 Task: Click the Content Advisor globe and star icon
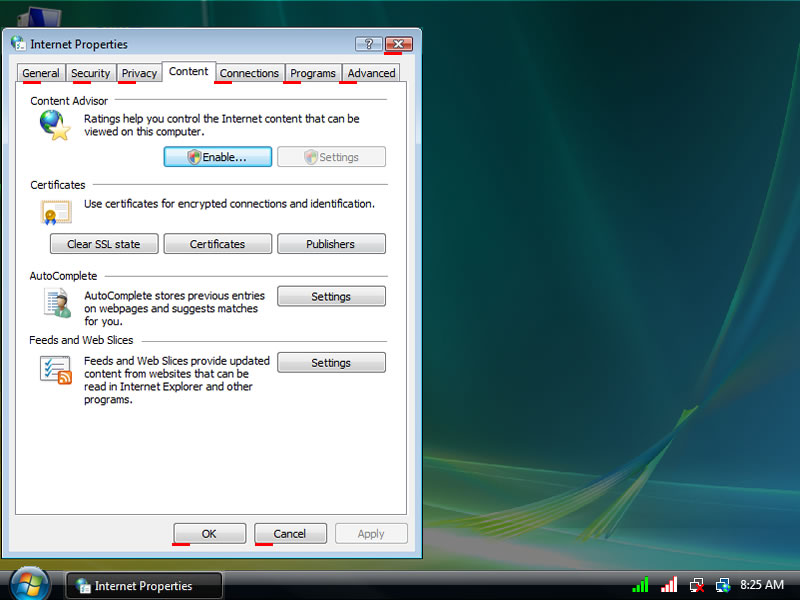(54, 125)
